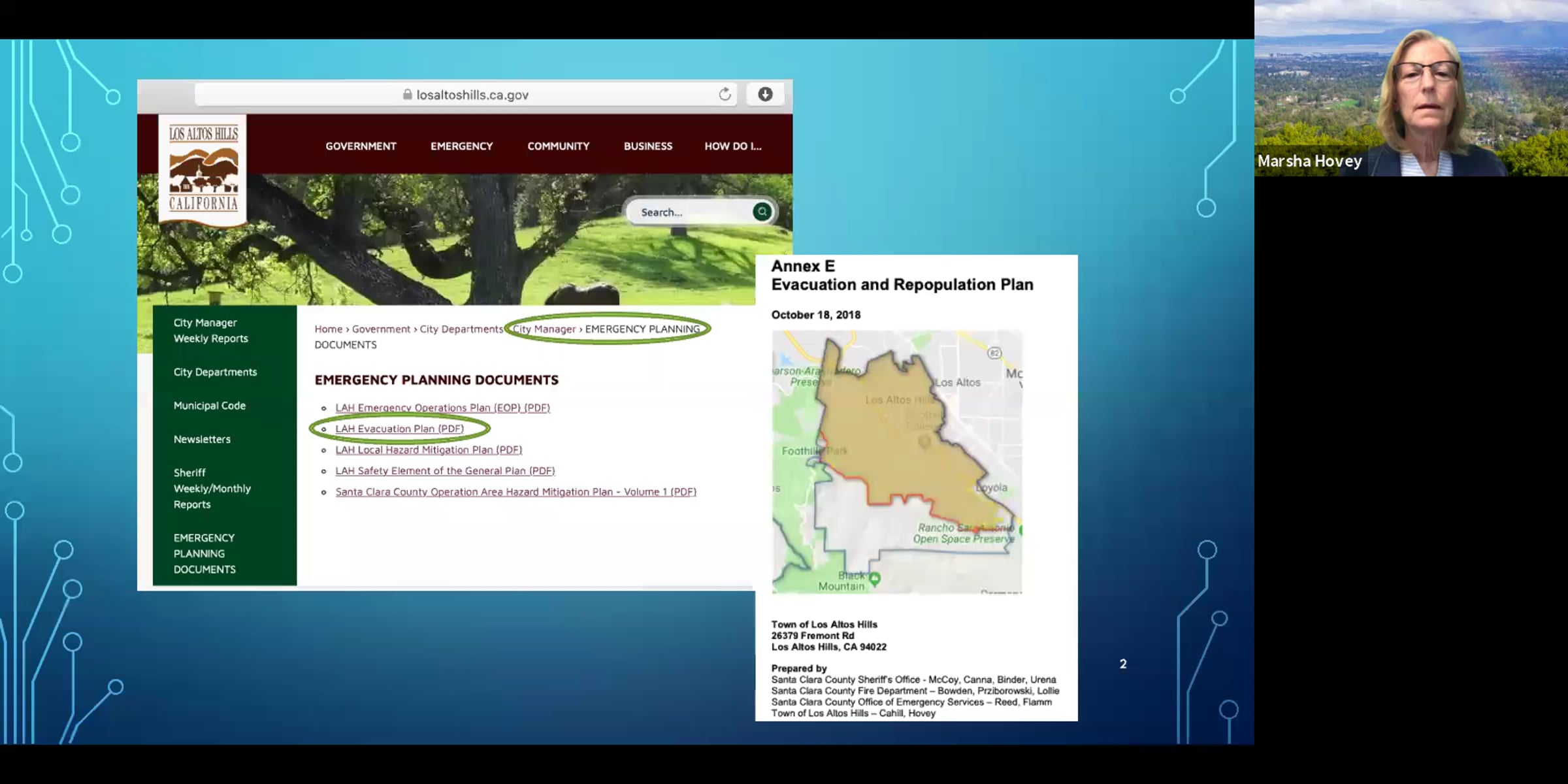Viewport: 1568px width, 784px height.
Task: Click Marsha Hovey's video thumbnail
Action: point(1411,88)
